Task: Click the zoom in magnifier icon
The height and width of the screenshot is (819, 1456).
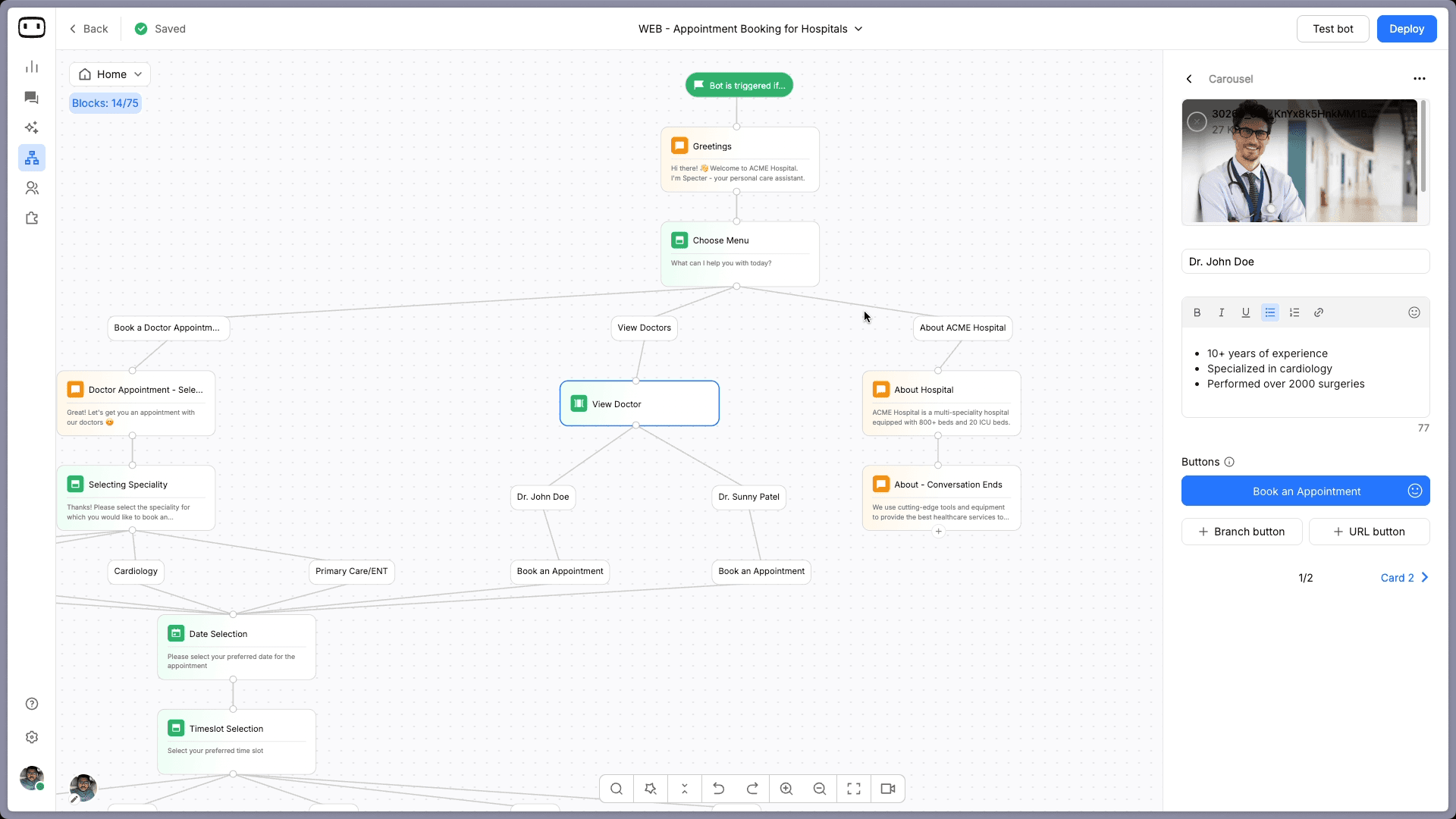Action: pos(786,789)
